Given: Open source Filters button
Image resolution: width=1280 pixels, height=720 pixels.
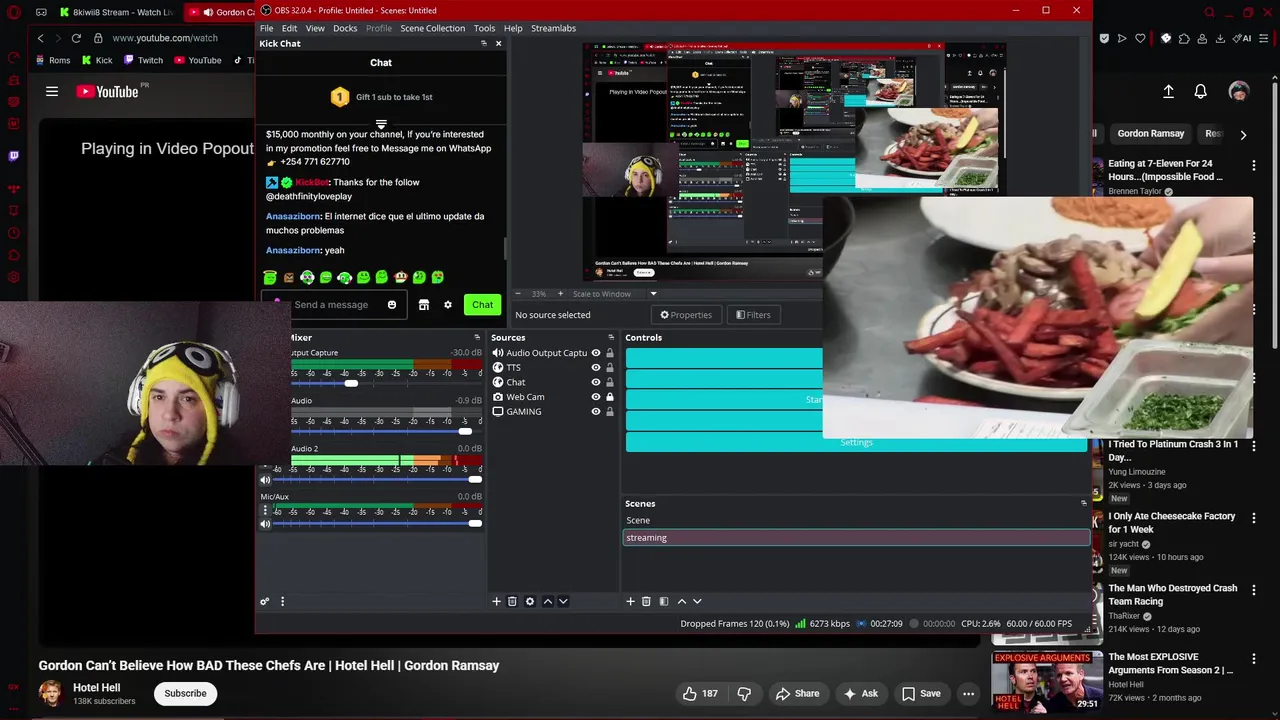Looking at the screenshot, I should click(x=753, y=315).
